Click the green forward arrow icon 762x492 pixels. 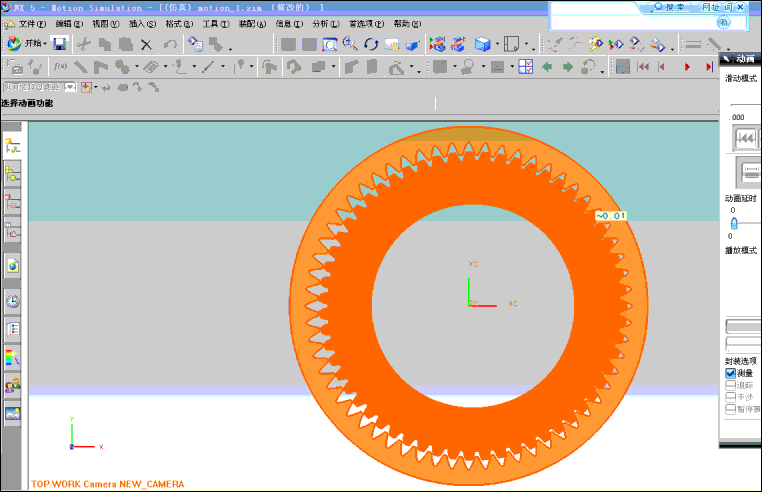pyautogui.click(x=567, y=67)
